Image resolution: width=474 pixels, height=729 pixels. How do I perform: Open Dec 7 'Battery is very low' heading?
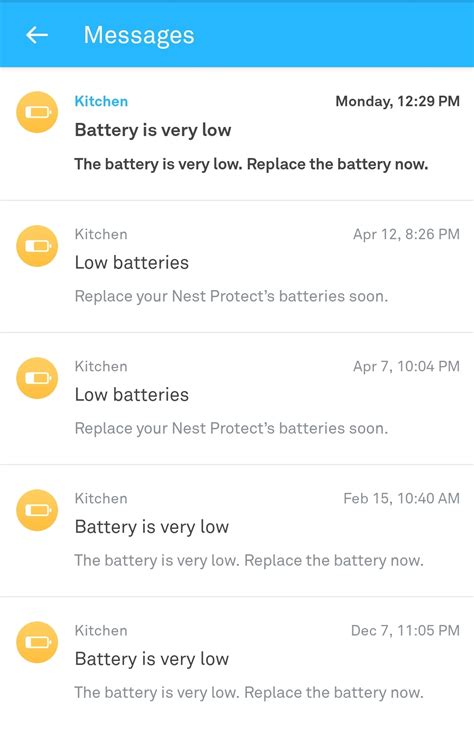152,659
